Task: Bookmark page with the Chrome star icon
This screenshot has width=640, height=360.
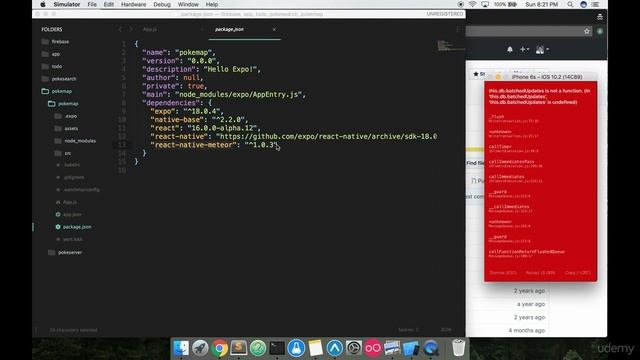Action: [587, 31]
